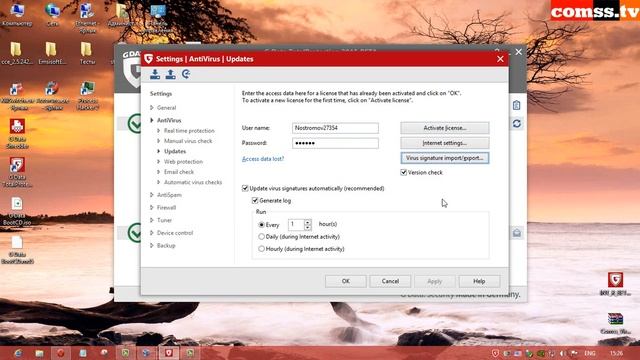Click the Password input field
The width and height of the screenshot is (640, 360).
[335, 143]
